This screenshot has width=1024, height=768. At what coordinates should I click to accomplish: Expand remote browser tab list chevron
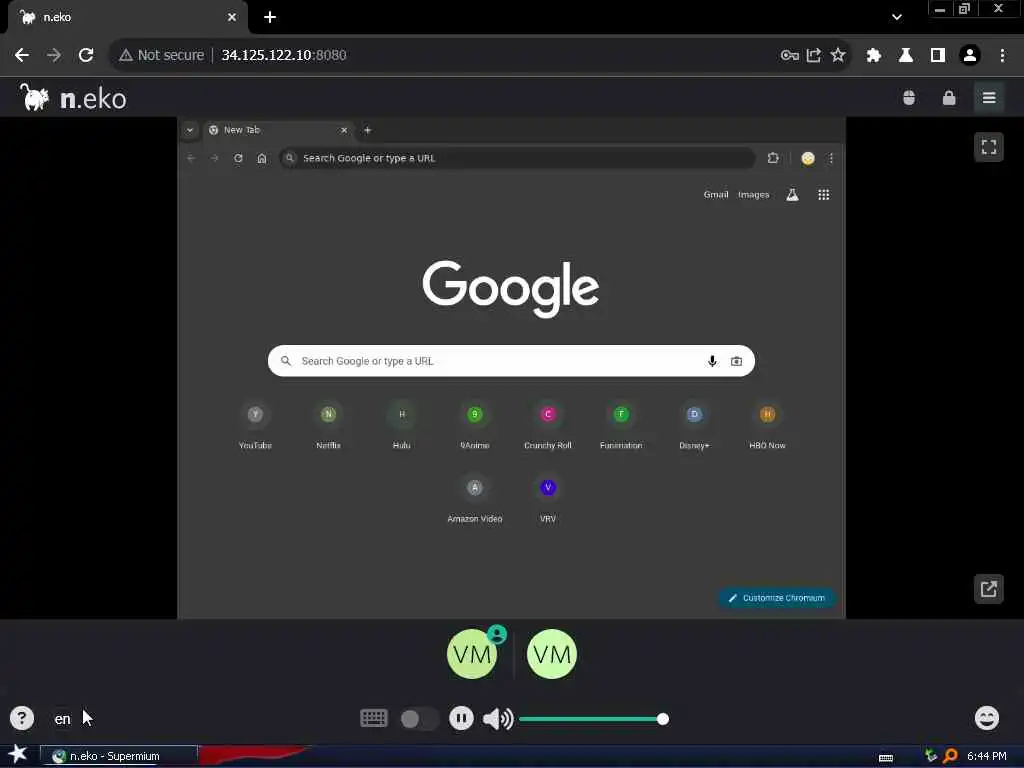point(189,130)
